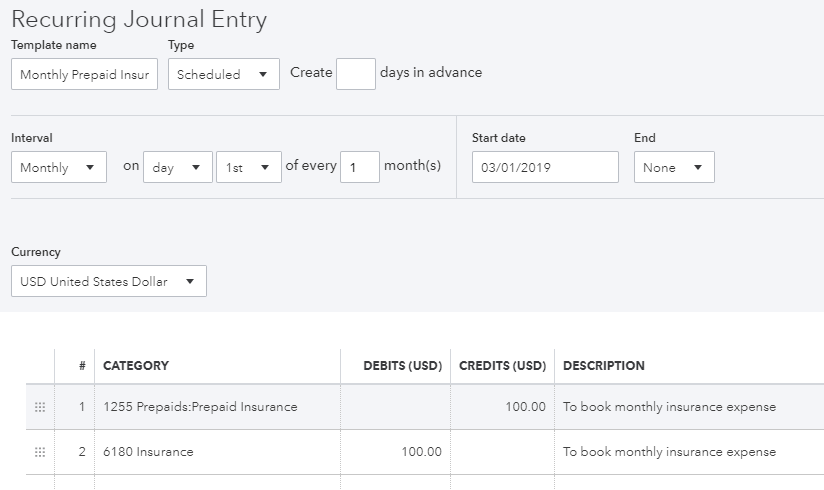The image size is (824, 490).
Task: Click the Recurring Journal Entry heading
Action: point(139,20)
